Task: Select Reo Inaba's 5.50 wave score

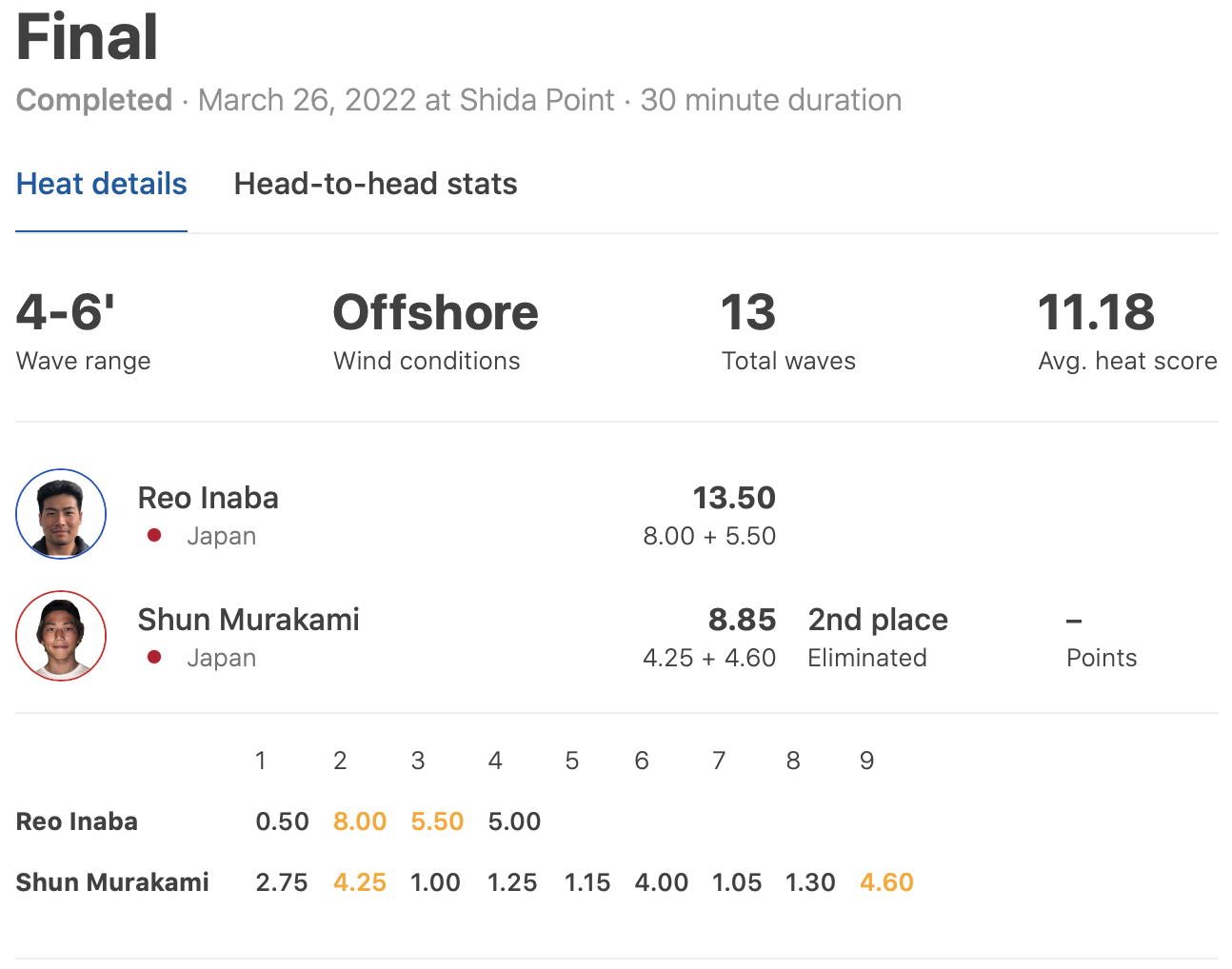Action: pos(437,821)
